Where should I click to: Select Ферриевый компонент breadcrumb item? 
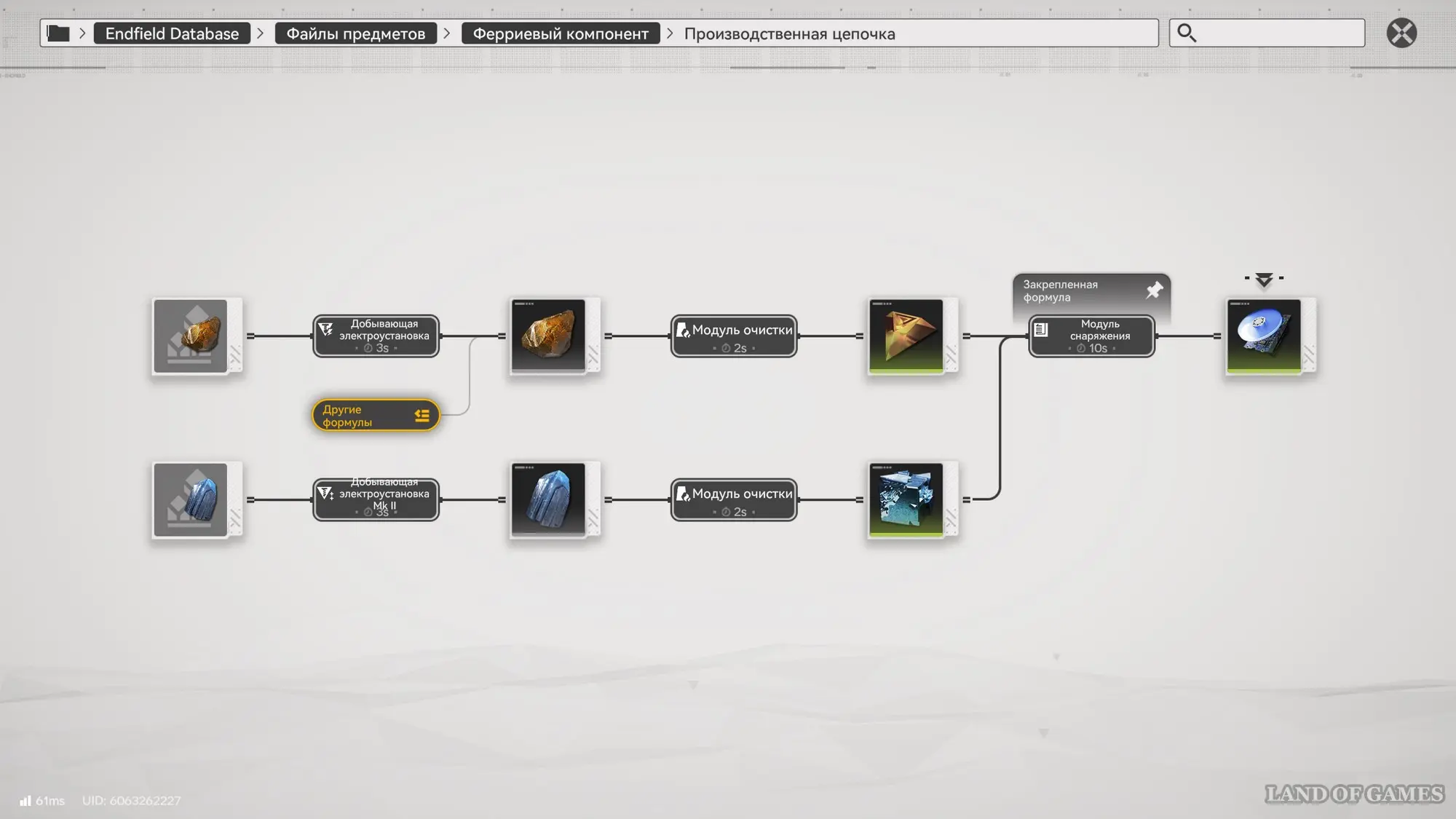[560, 33]
